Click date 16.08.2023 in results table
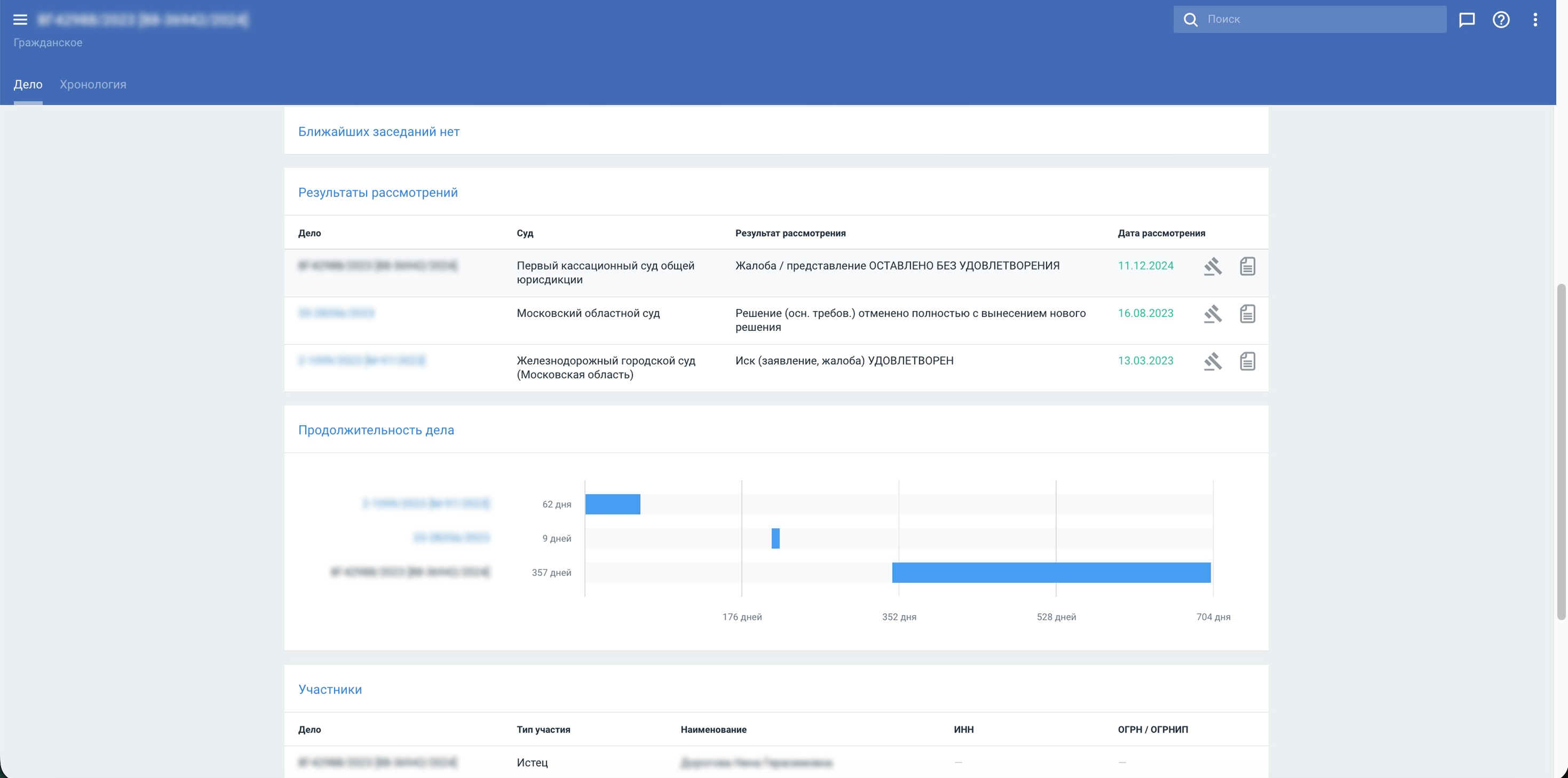This screenshot has height=778, width=1568. coord(1145,313)
